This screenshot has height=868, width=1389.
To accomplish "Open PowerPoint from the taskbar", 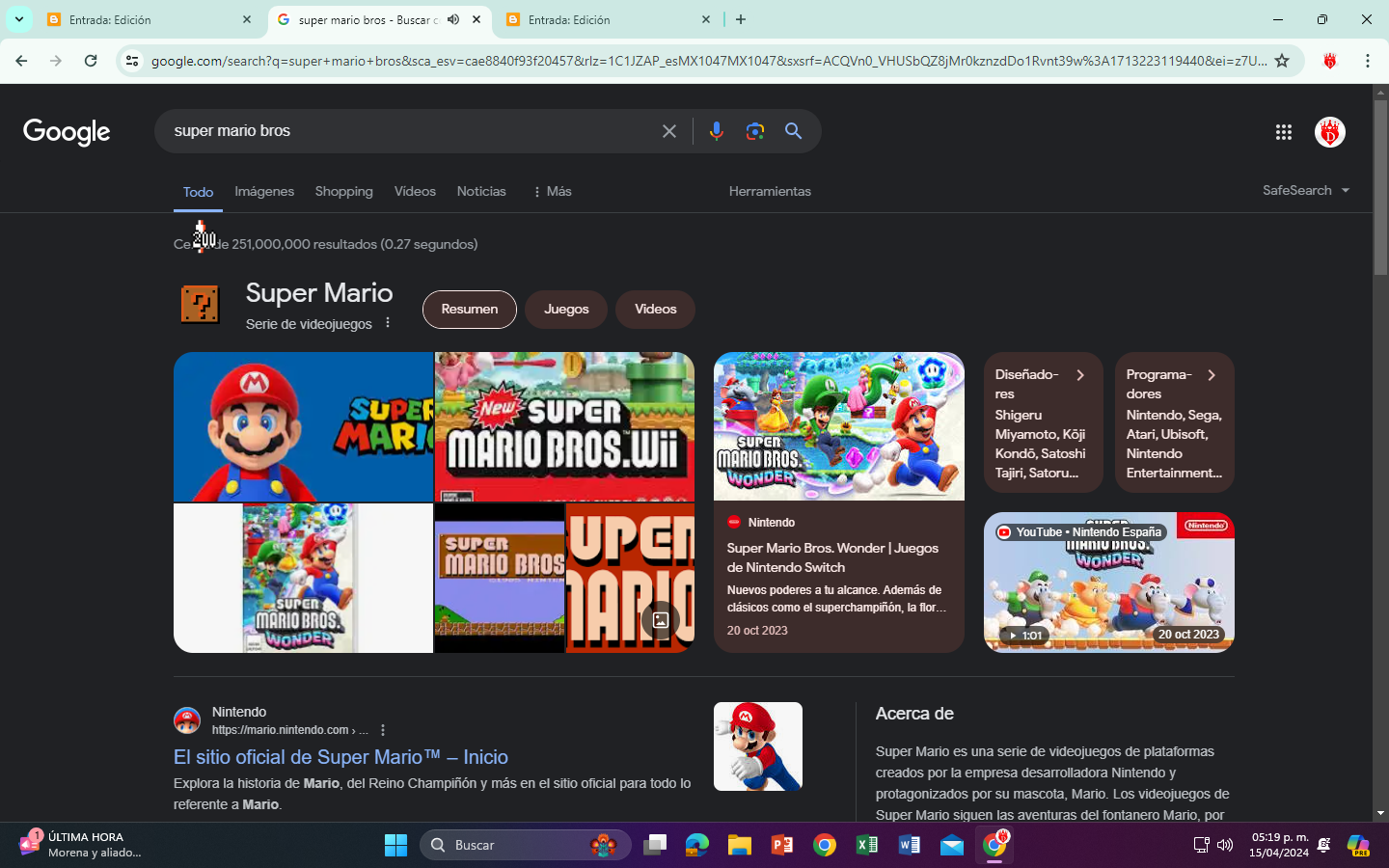I will [781, 845].
